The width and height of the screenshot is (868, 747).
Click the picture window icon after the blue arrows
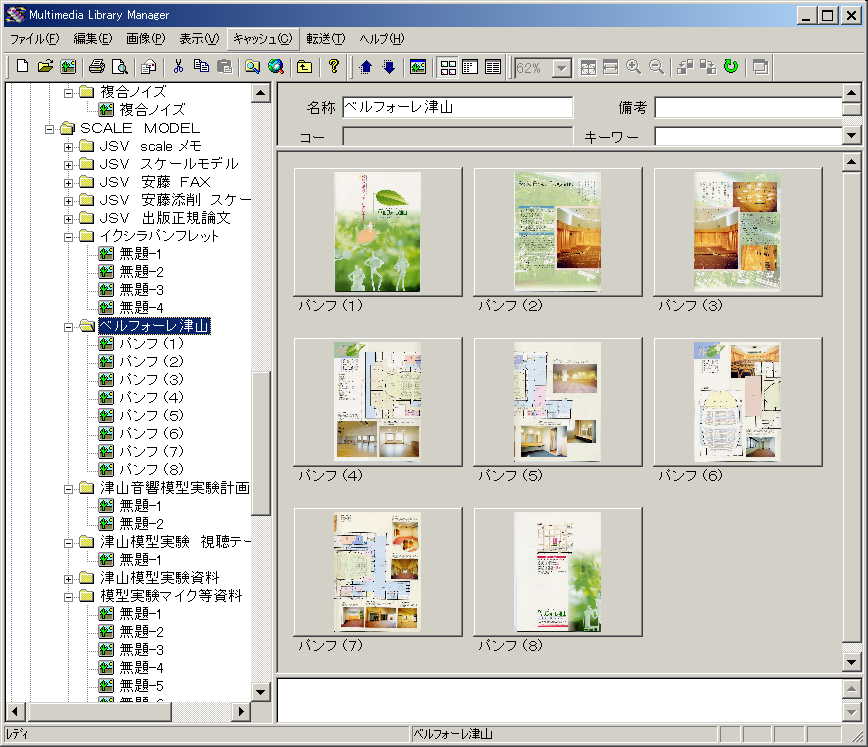(x=418, y=67)
